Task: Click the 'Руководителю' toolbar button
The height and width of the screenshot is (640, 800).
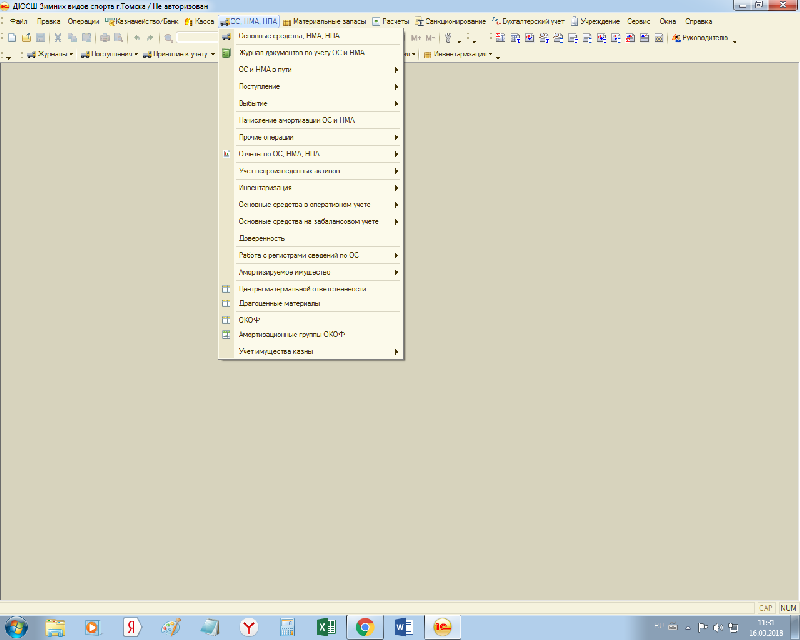Action: (700, 38)
